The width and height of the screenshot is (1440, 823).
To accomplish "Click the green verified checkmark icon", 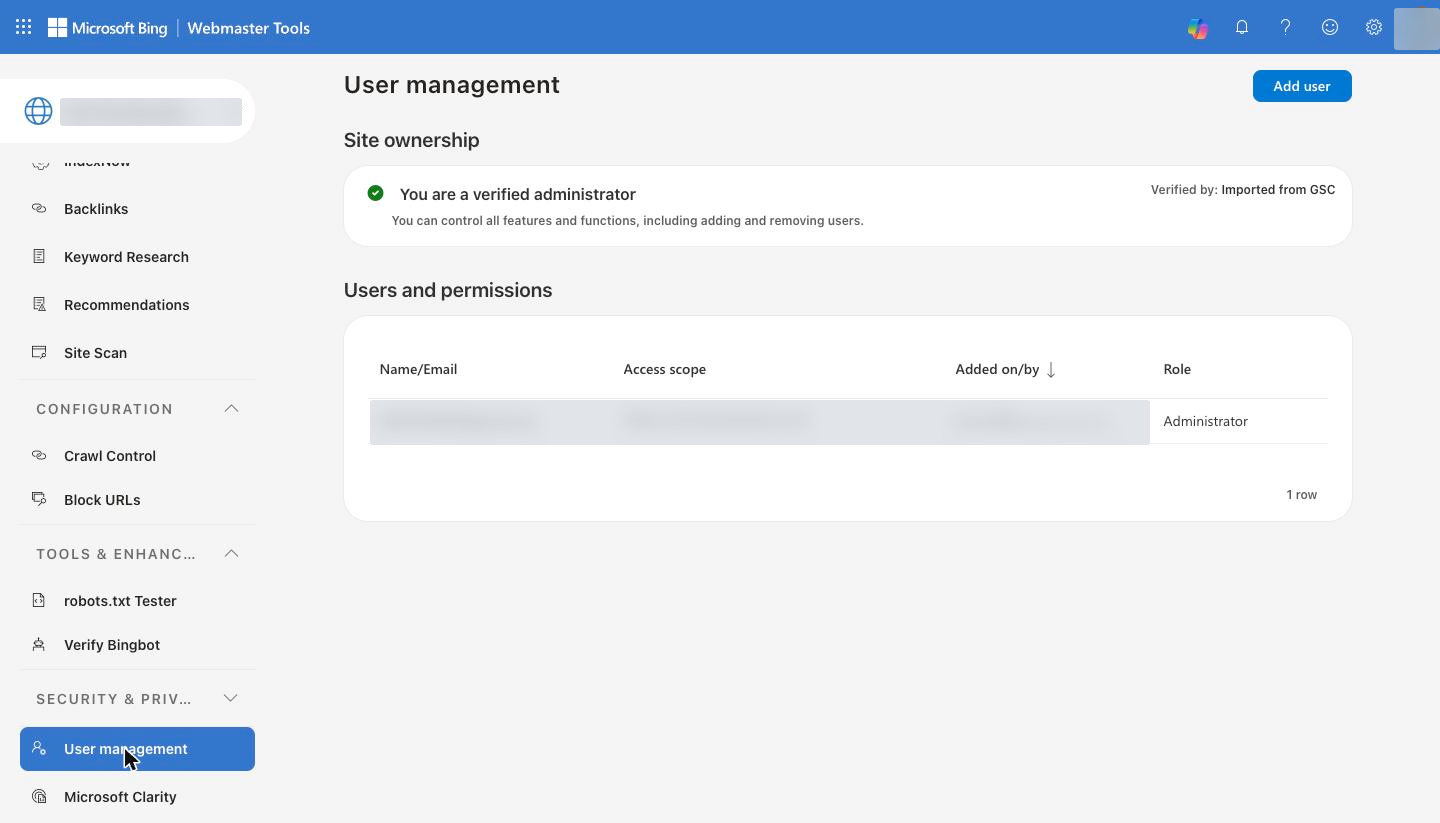I will [375, 193].
